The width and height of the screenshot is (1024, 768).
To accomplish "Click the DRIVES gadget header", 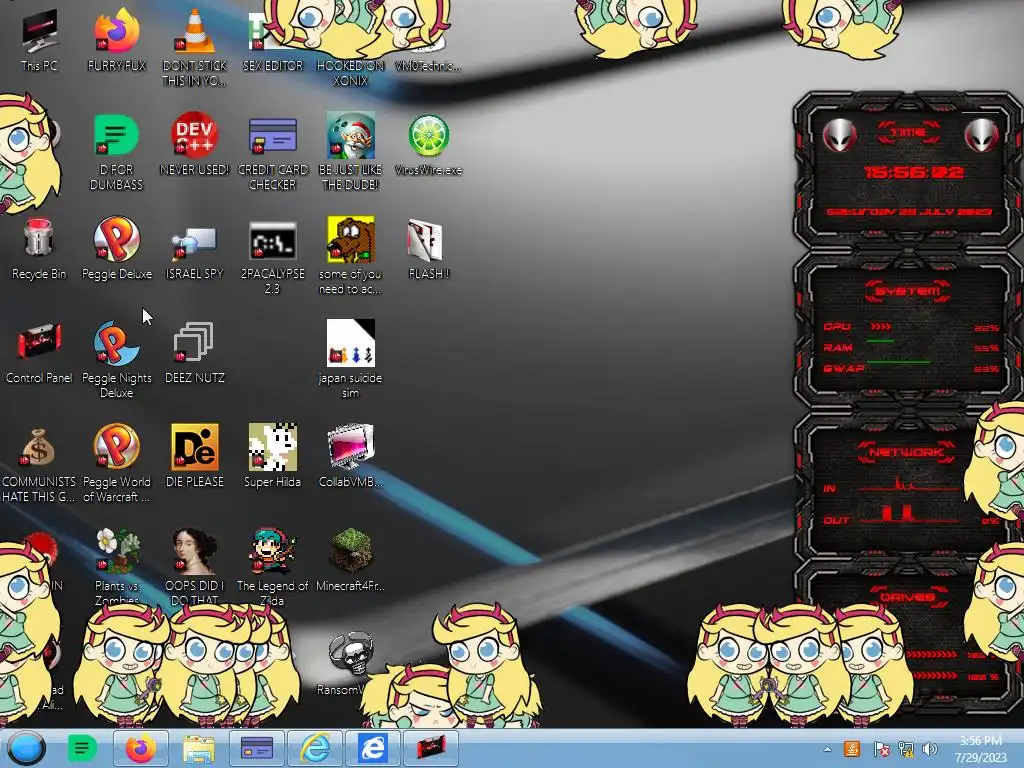I will 908,596.
